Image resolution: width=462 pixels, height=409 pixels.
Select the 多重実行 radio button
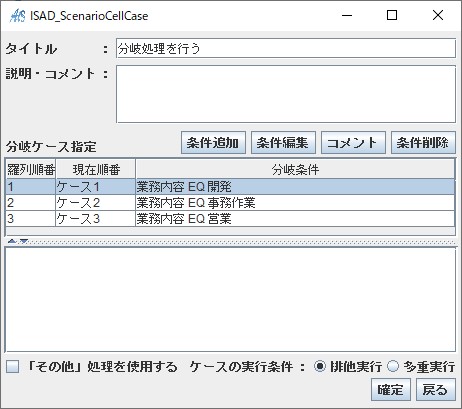(393, 366)
